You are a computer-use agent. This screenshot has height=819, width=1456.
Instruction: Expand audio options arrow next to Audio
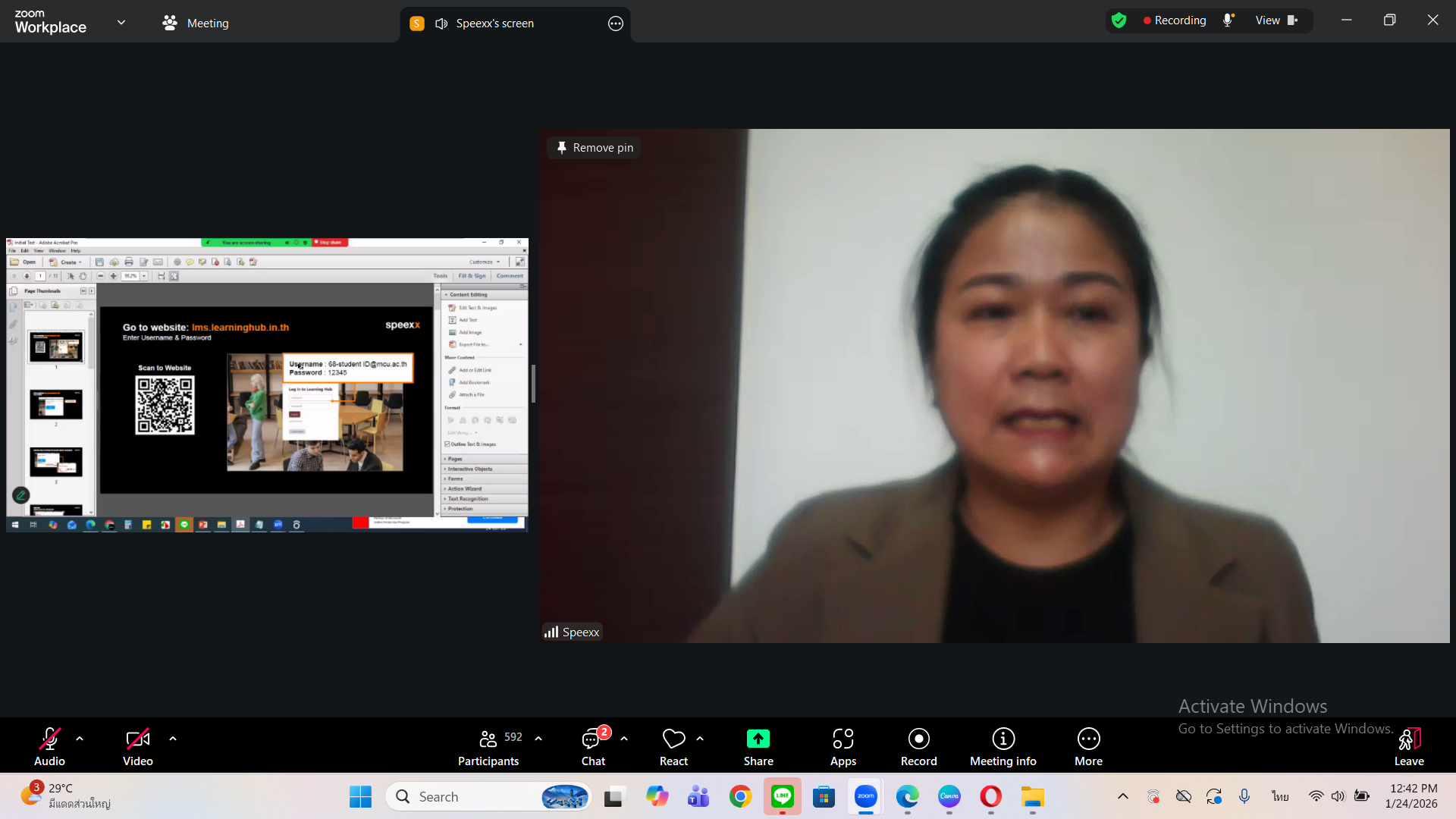80,739
